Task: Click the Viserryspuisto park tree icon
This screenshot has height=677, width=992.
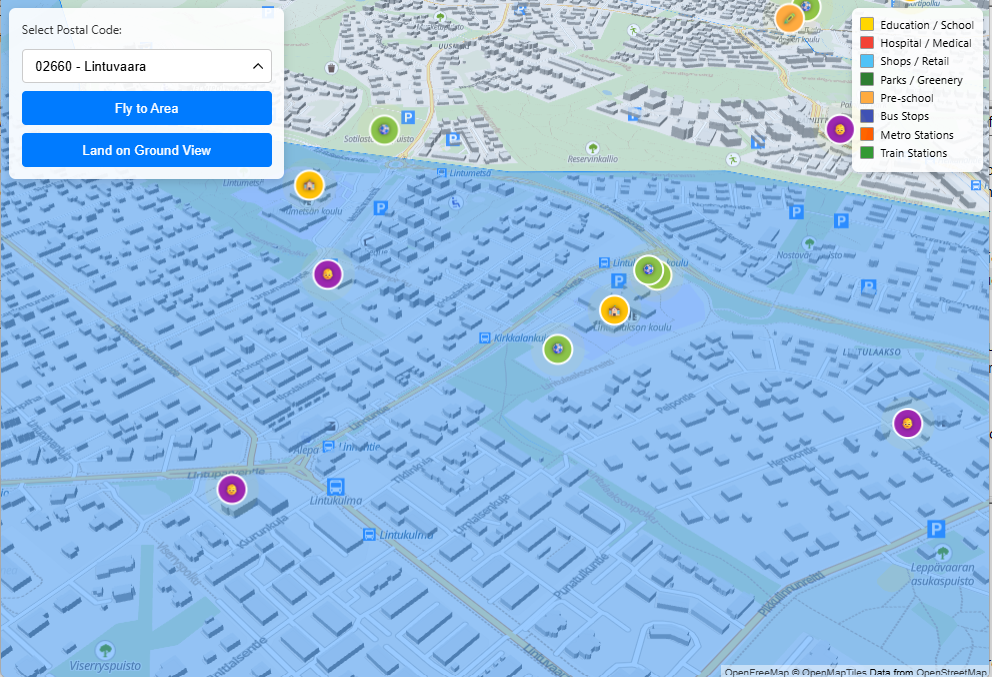Action: point(106,649)
